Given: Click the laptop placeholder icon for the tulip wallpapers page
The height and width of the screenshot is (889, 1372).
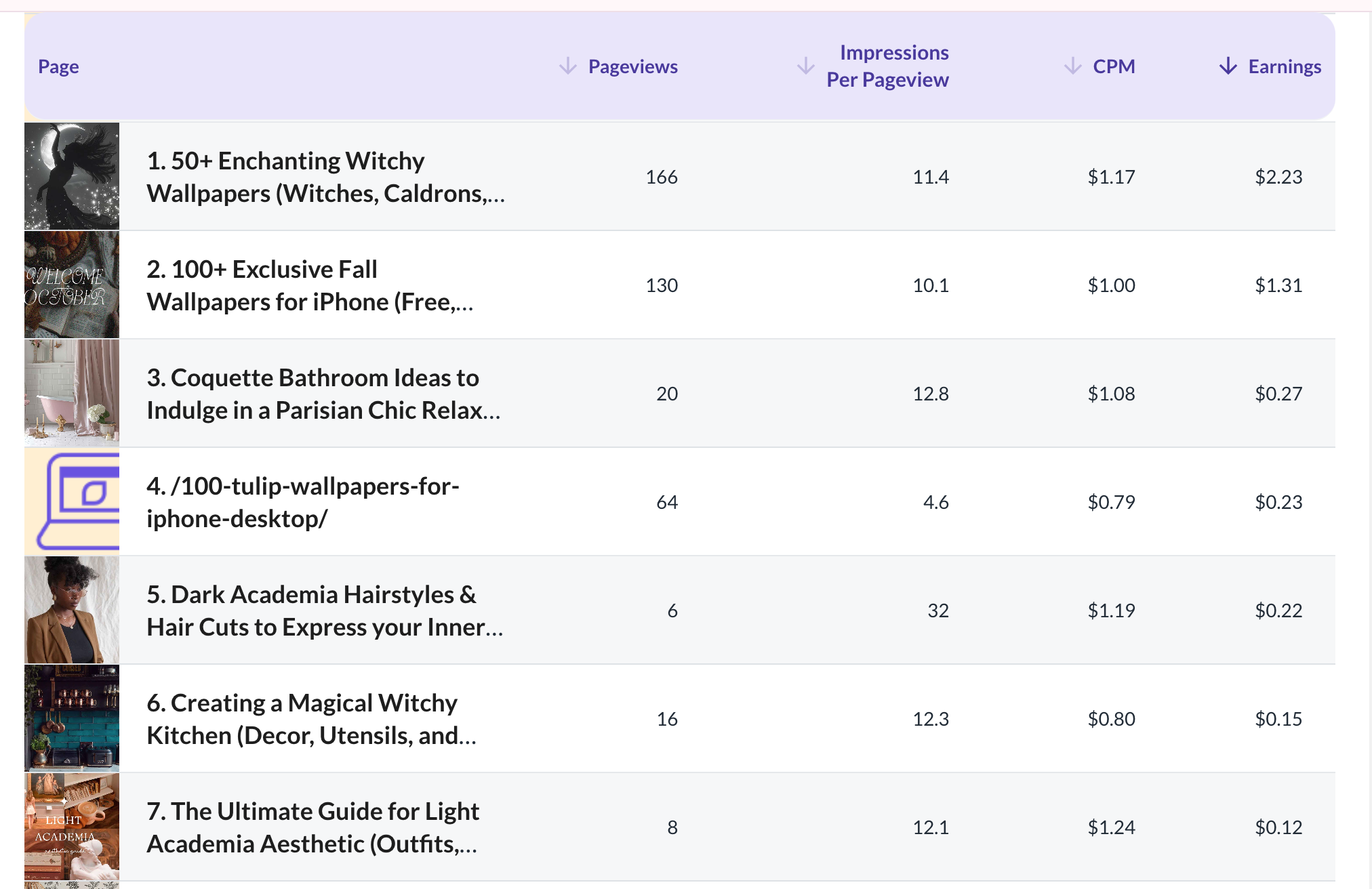Looking at the screenshot, I should [73, 501].
